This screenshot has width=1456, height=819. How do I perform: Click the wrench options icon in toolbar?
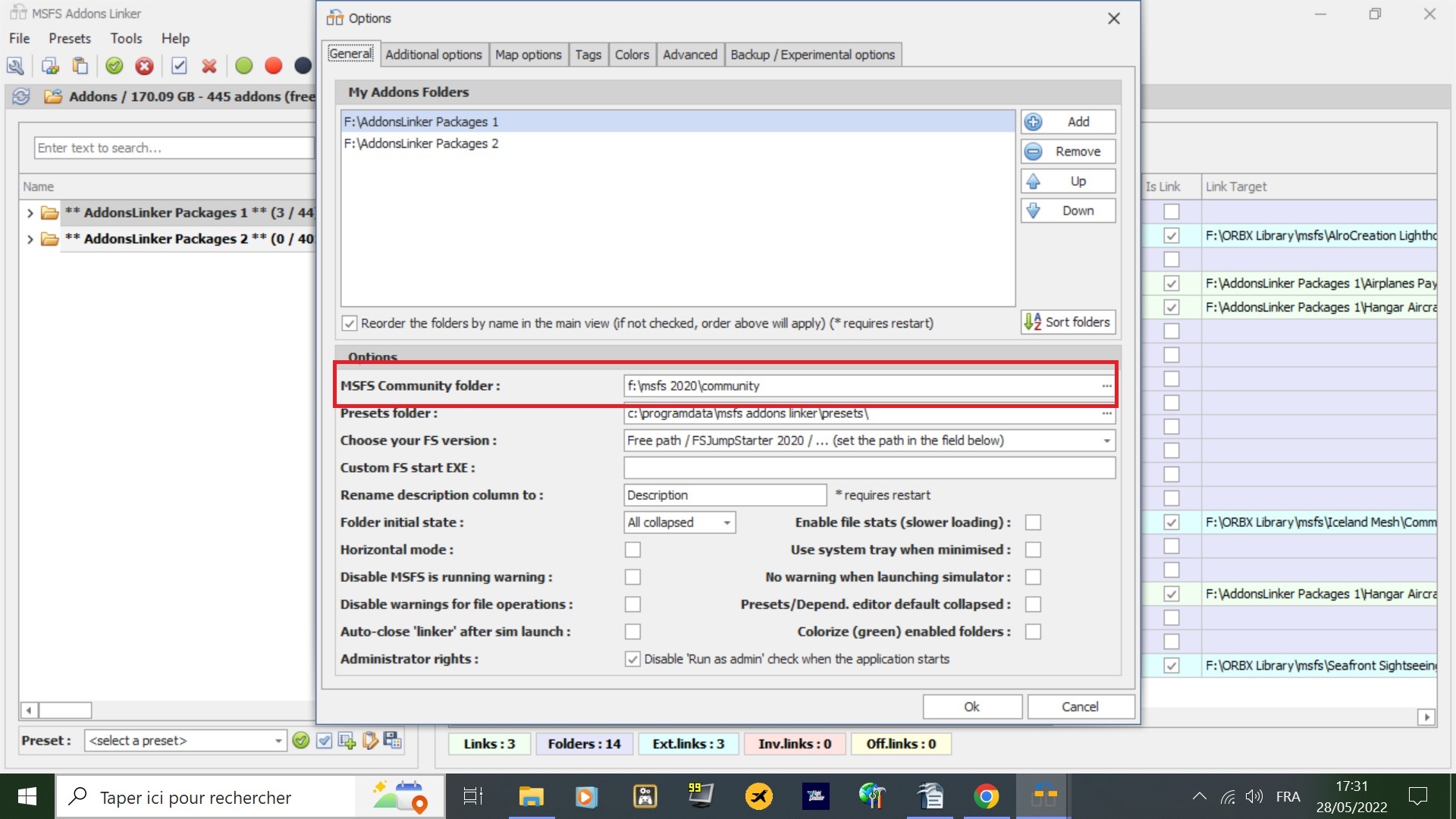point(15,66)
